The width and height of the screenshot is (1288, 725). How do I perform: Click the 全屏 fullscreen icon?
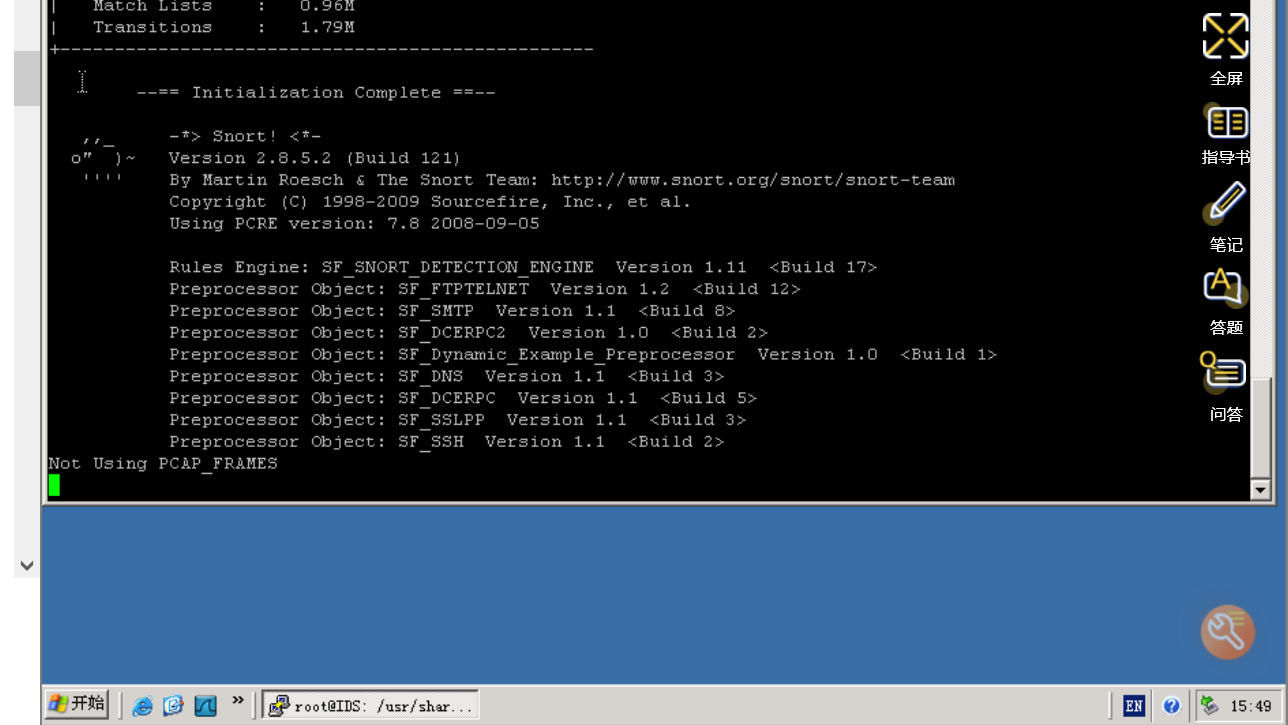point(1225,37)
